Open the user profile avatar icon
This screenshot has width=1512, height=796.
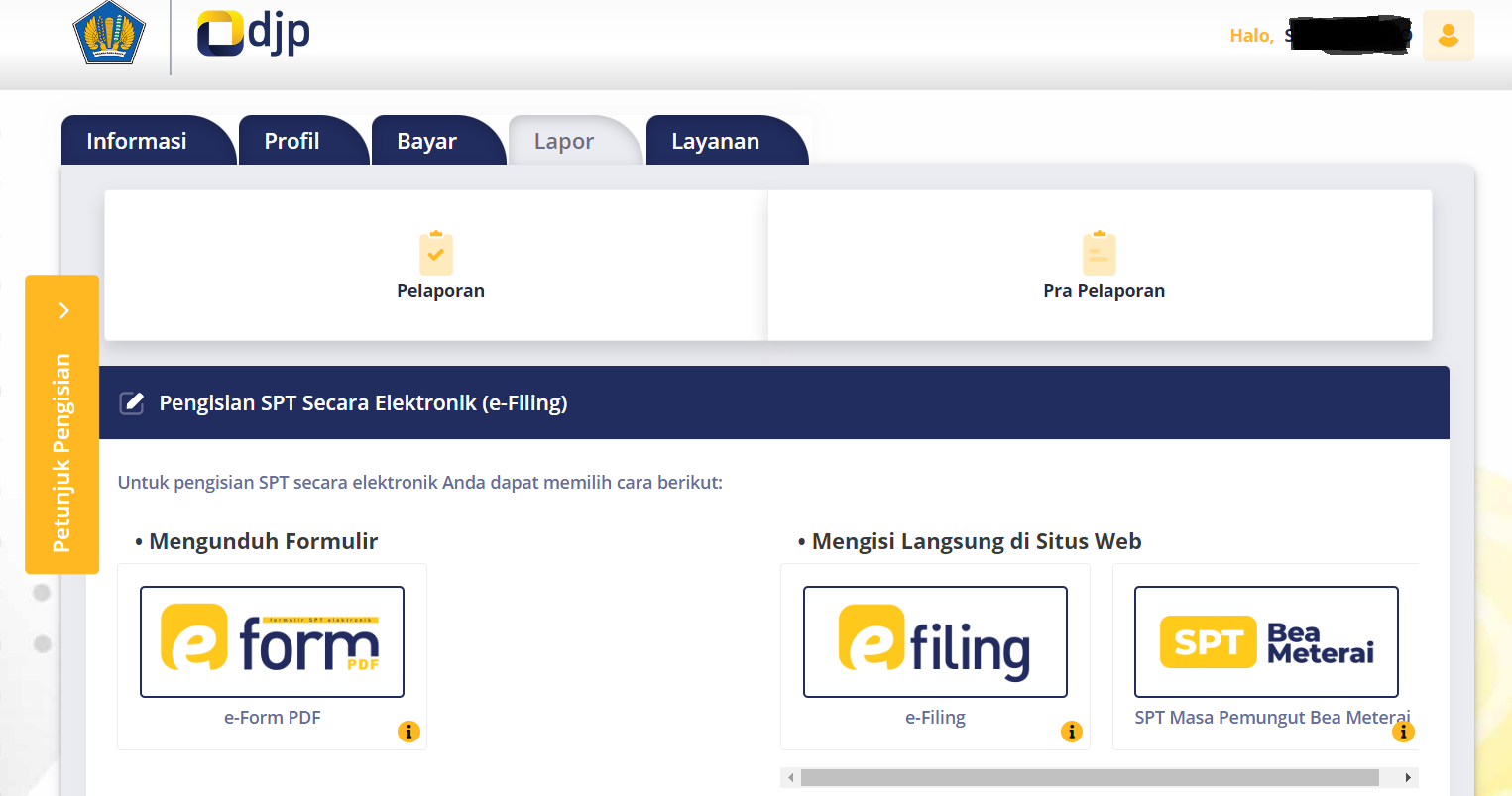1448,36
